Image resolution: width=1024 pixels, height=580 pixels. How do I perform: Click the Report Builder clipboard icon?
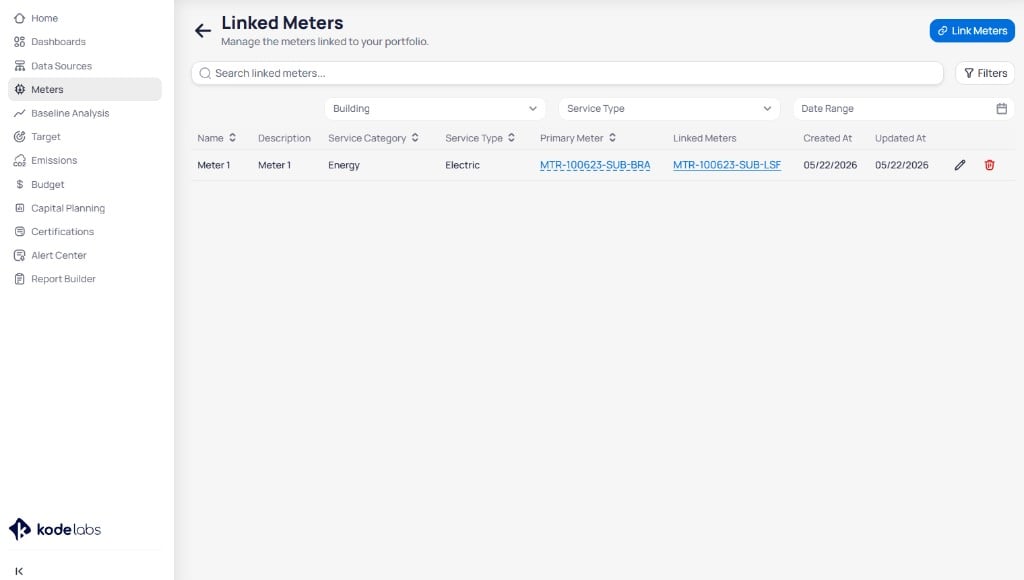tap(20, 279)
